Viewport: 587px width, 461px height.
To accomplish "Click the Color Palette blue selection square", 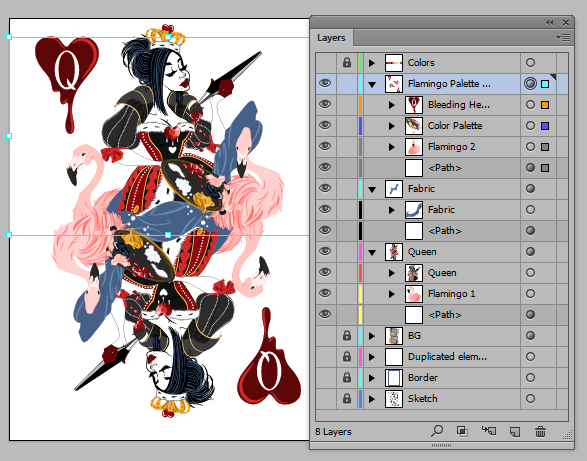I will [545, 126].
